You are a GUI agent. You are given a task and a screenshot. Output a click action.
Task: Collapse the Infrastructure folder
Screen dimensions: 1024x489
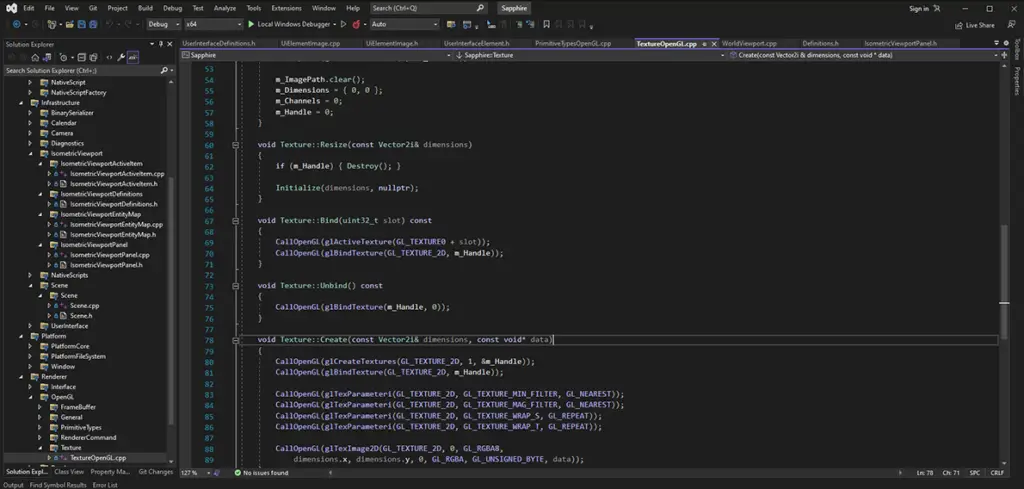click(x=20, y=103)
